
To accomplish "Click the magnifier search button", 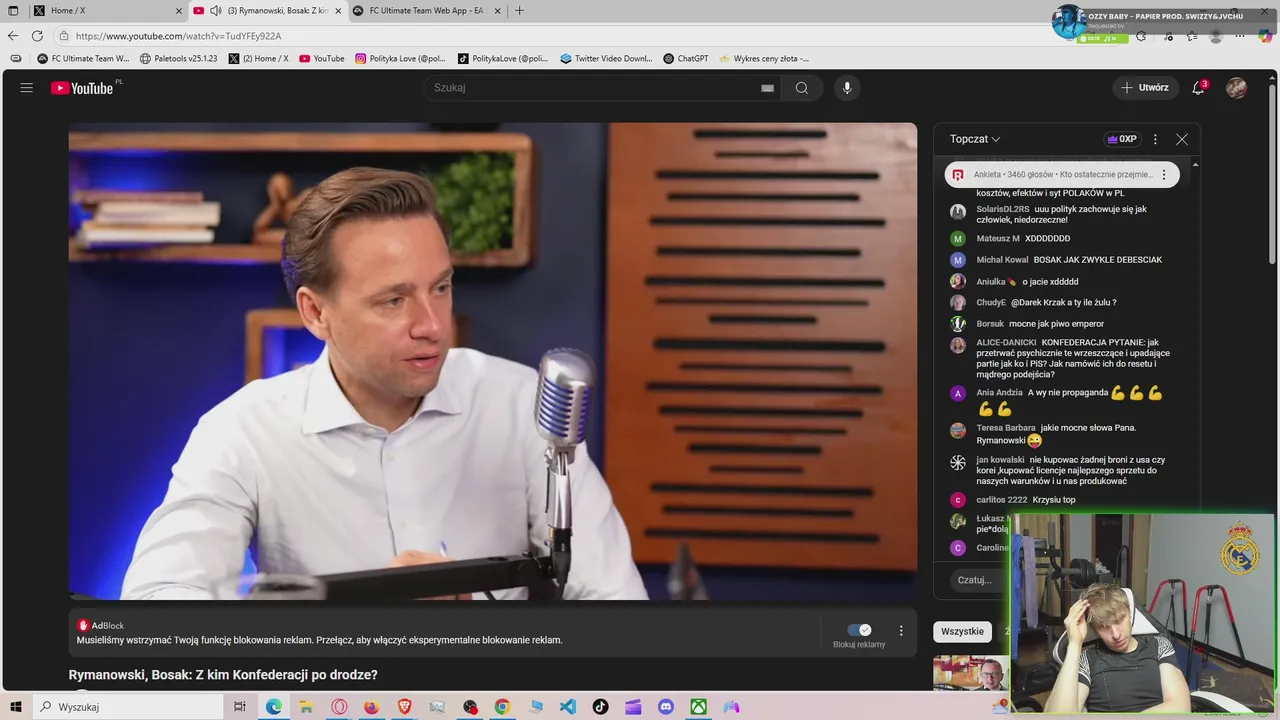I will pyautogui.click(x=802, y=88).
